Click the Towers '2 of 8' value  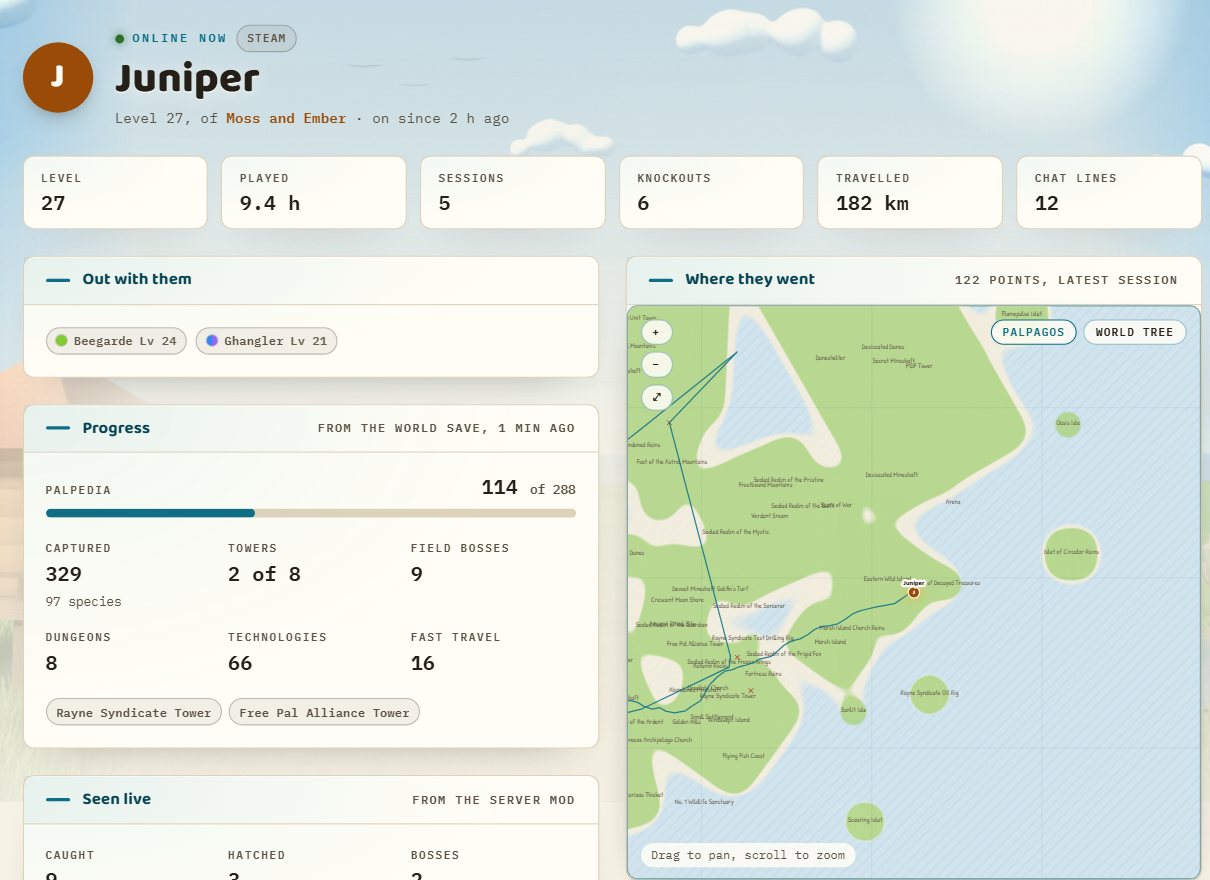click(264, 574)
